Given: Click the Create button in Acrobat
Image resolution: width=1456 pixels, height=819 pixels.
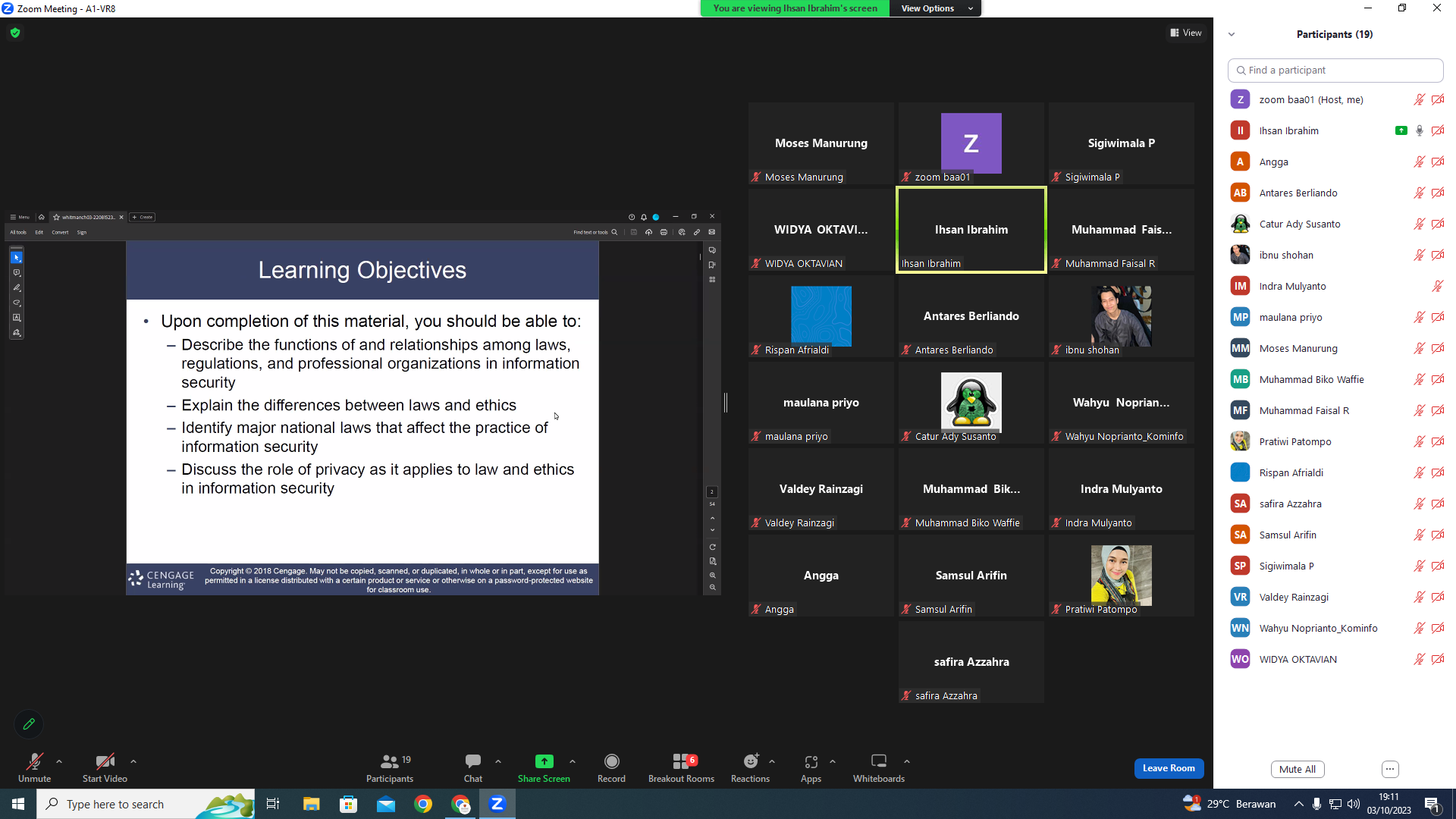Looking at the screenshot, I should coord(143,217).
